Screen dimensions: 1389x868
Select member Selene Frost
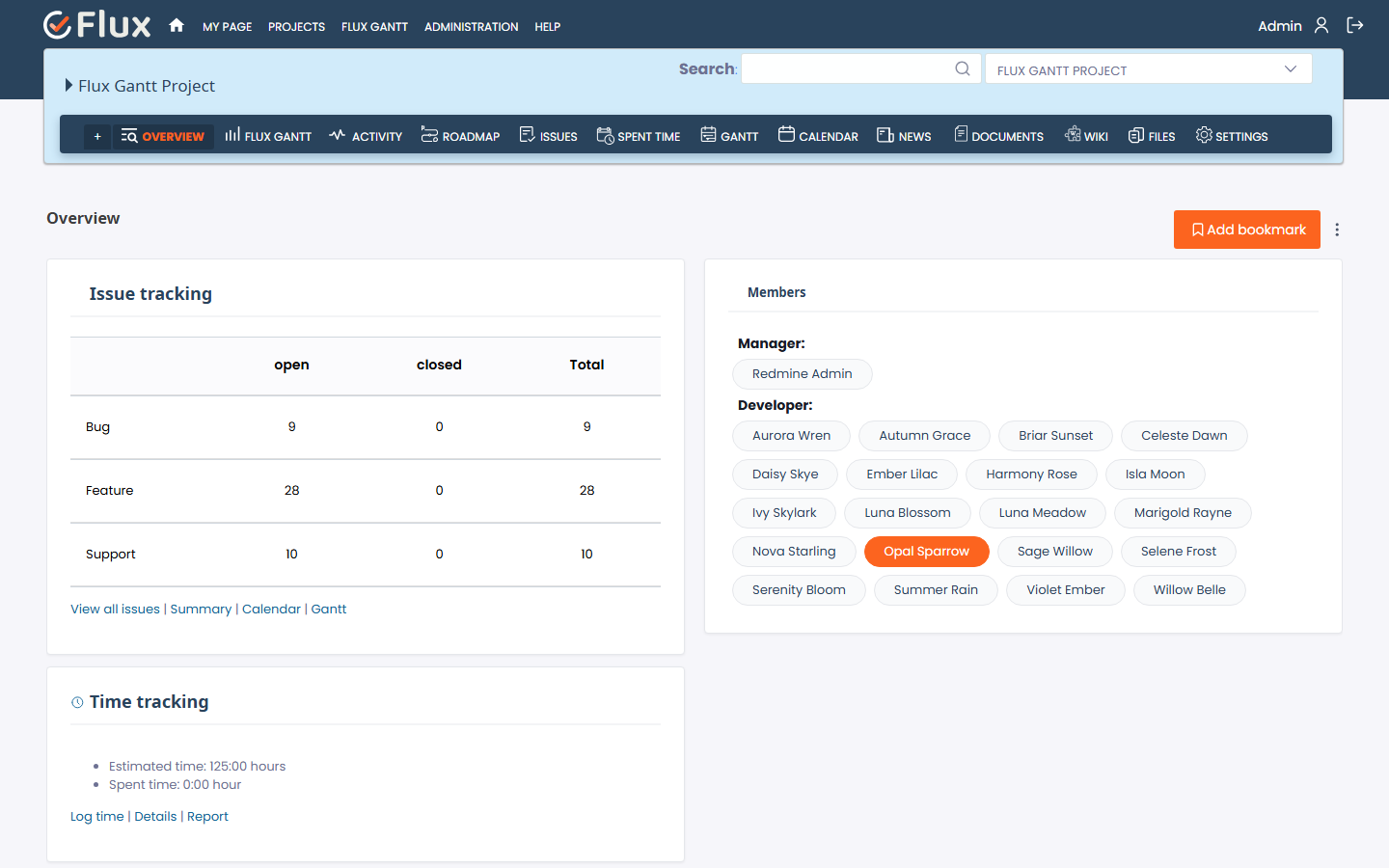click(x=1179, y=552)
